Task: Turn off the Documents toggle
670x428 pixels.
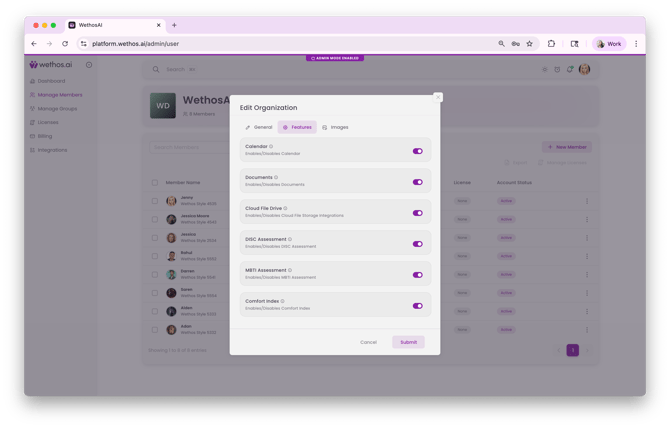Action: coord(417,182)
